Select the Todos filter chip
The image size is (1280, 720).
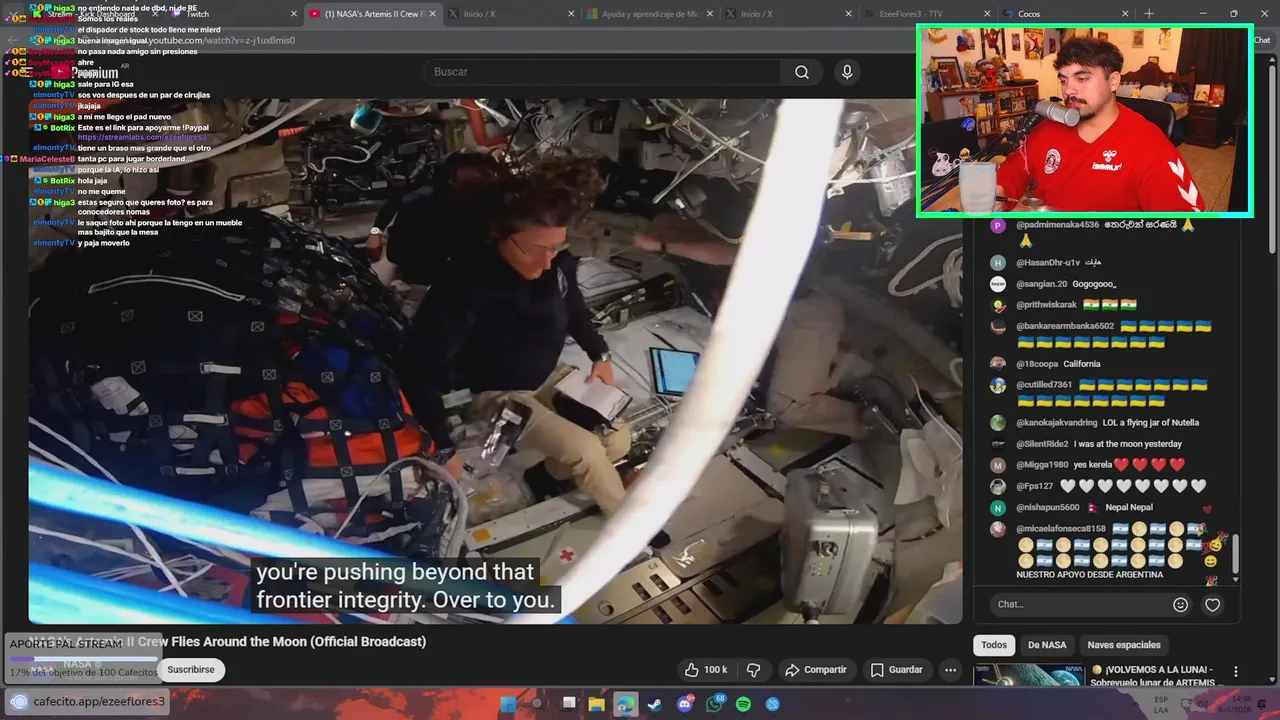click(994, 645)
